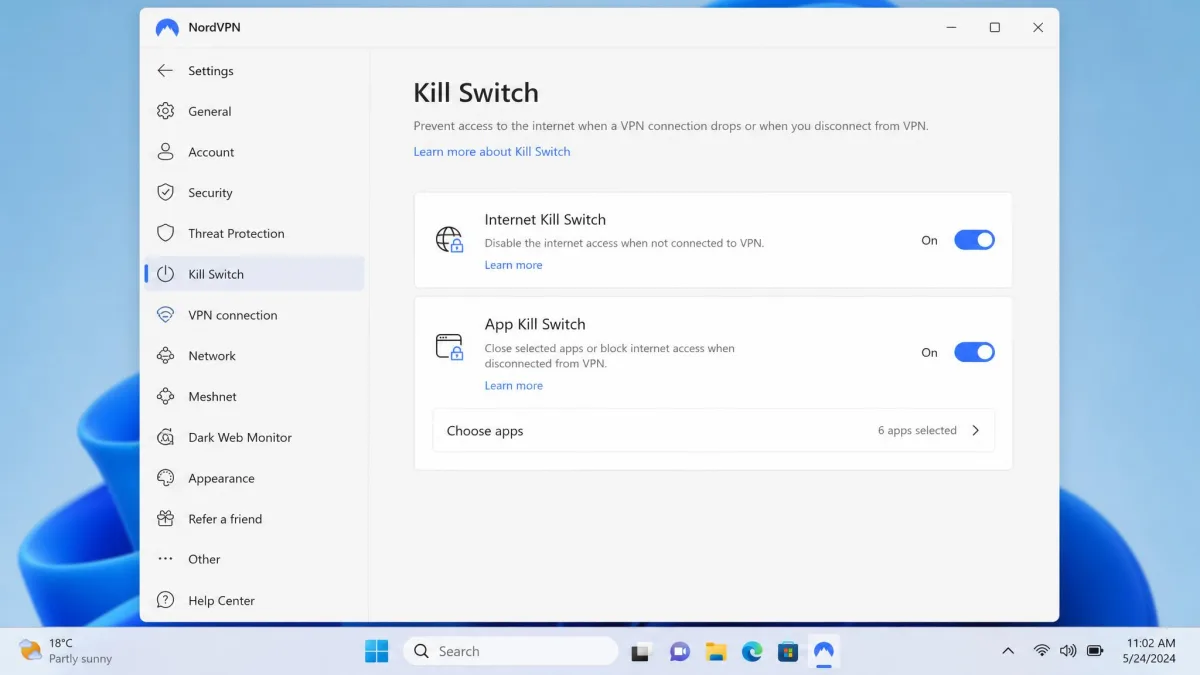Screen dimensions: 1200x675
Task: Select Kill Switch label in sidebar
Action: point(216,274)
